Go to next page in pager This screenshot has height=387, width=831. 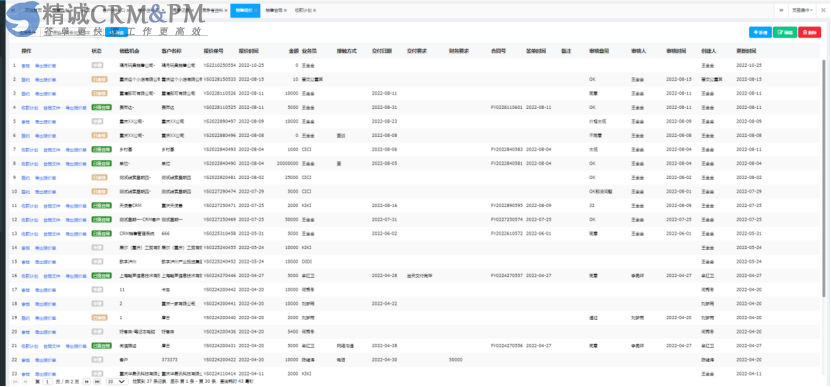coord(86,381)
